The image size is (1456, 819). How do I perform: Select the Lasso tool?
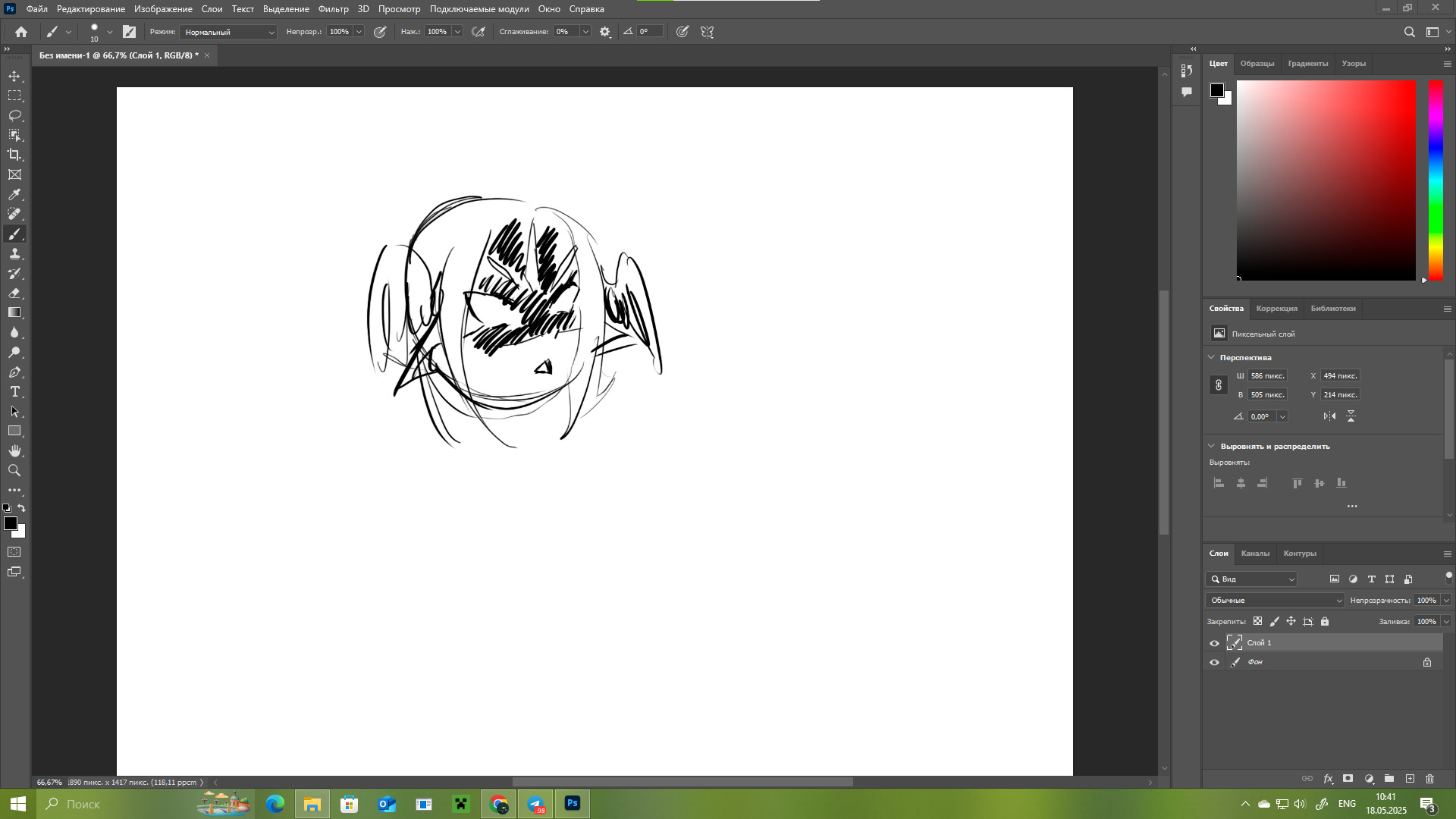click(x=14, y=115)
